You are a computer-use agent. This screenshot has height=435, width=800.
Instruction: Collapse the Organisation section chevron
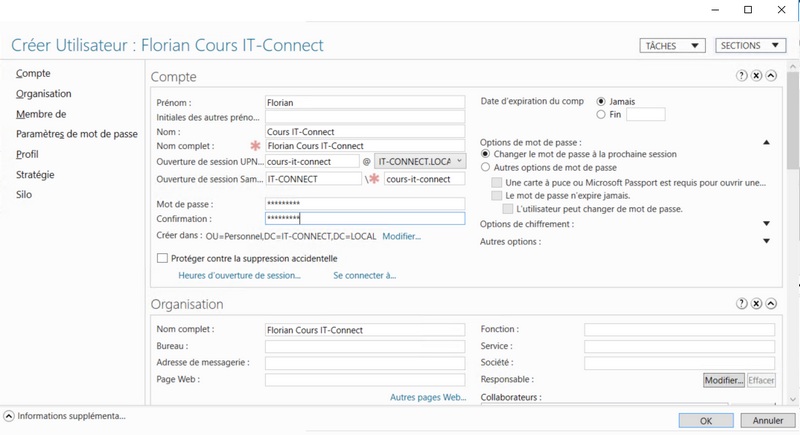point(771,304)
